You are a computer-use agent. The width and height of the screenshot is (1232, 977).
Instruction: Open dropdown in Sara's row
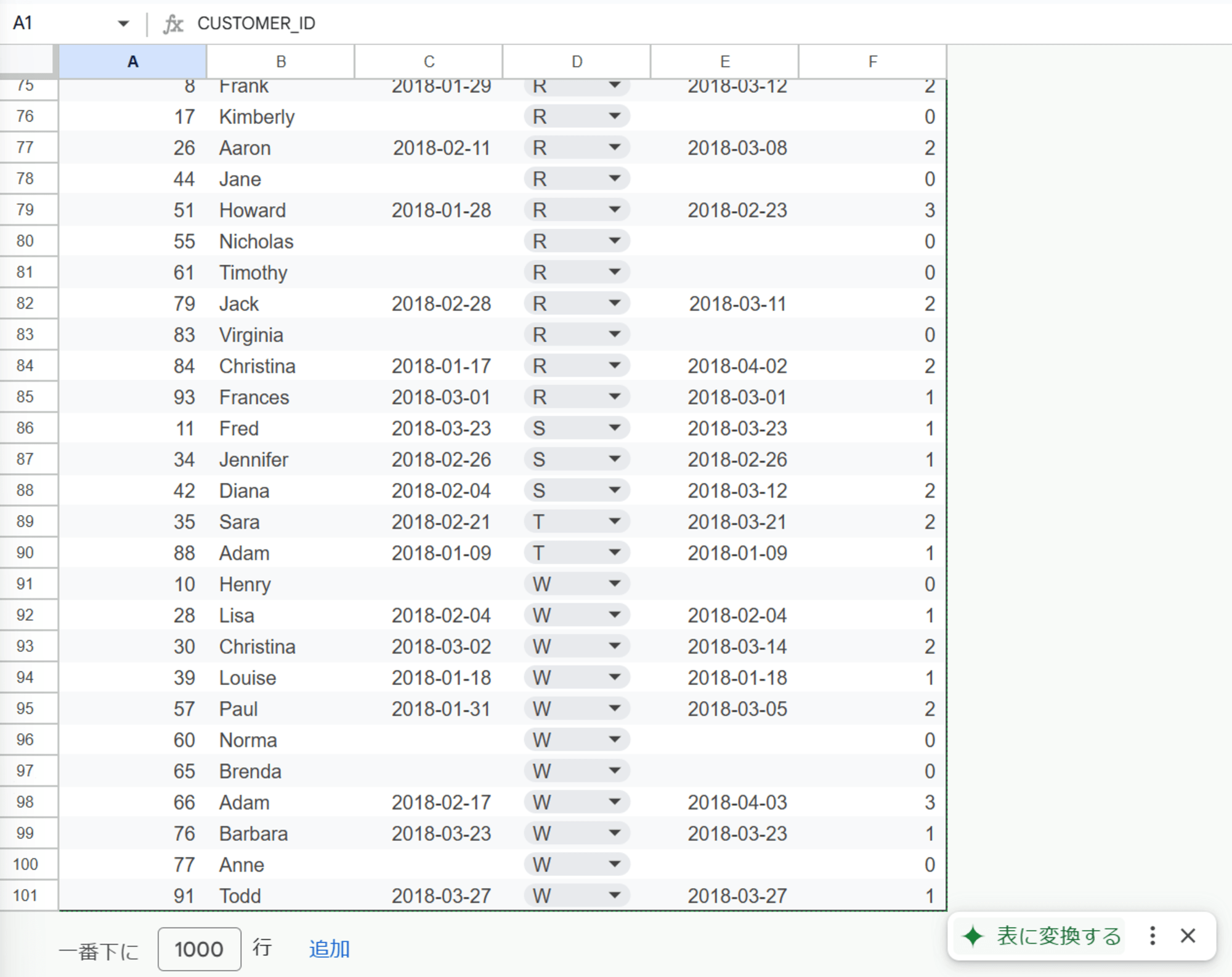tap(614, 522)
